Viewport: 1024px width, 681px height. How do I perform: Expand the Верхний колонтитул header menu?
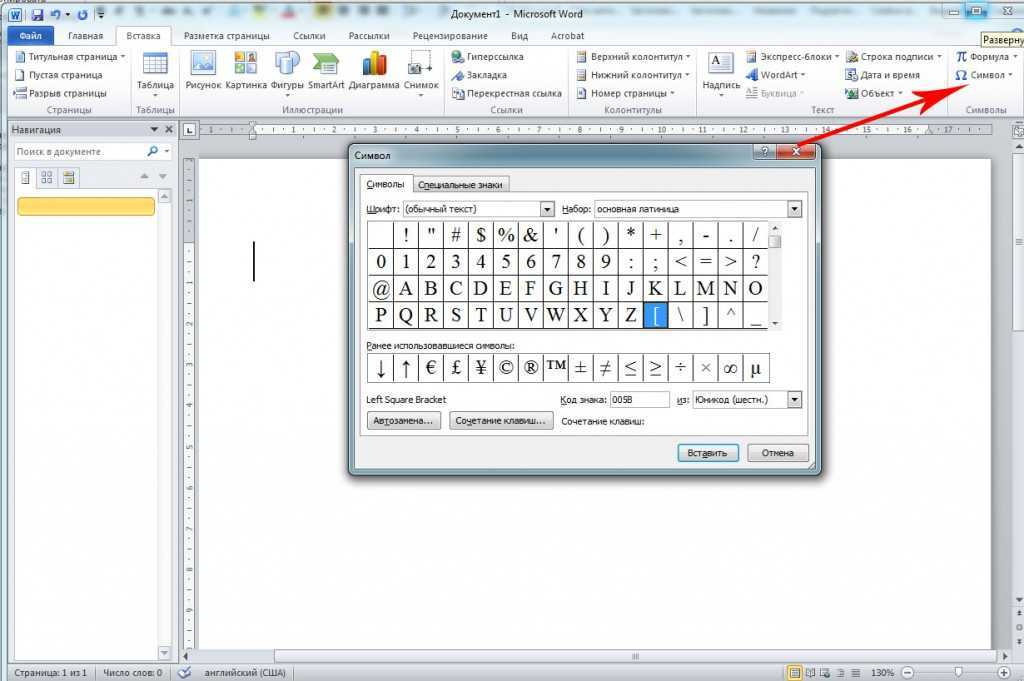tap(633, 57)
